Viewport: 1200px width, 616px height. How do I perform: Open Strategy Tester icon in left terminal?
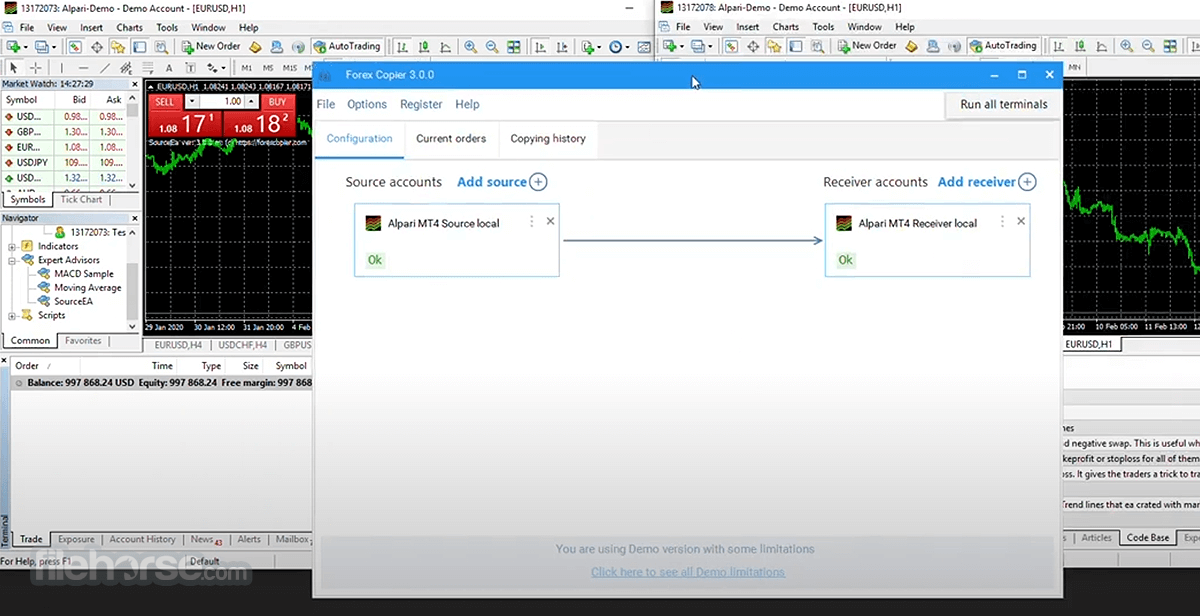point(161,46)
